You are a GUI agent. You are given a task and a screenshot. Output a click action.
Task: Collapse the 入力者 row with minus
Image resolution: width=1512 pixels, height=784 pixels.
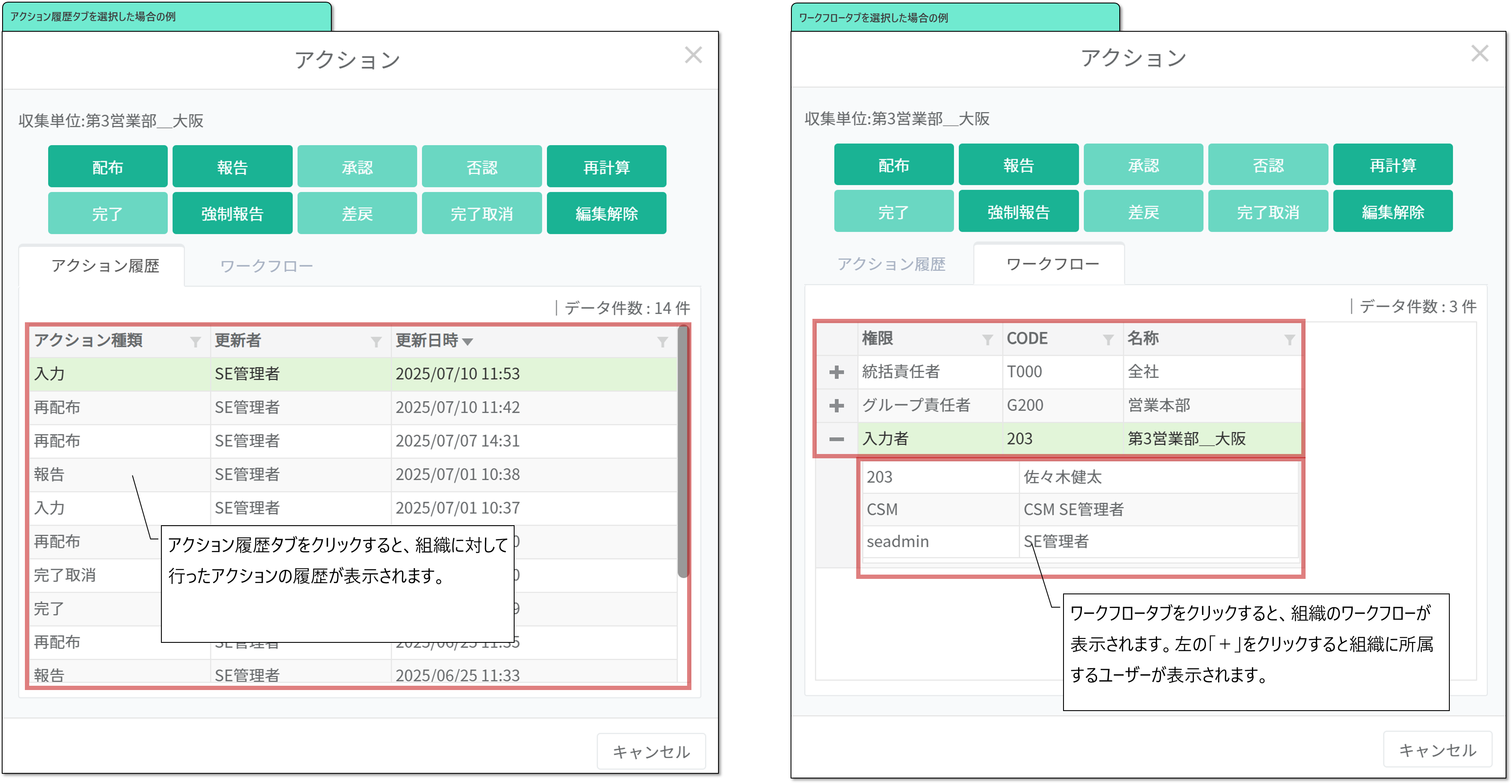click(836, 439)
